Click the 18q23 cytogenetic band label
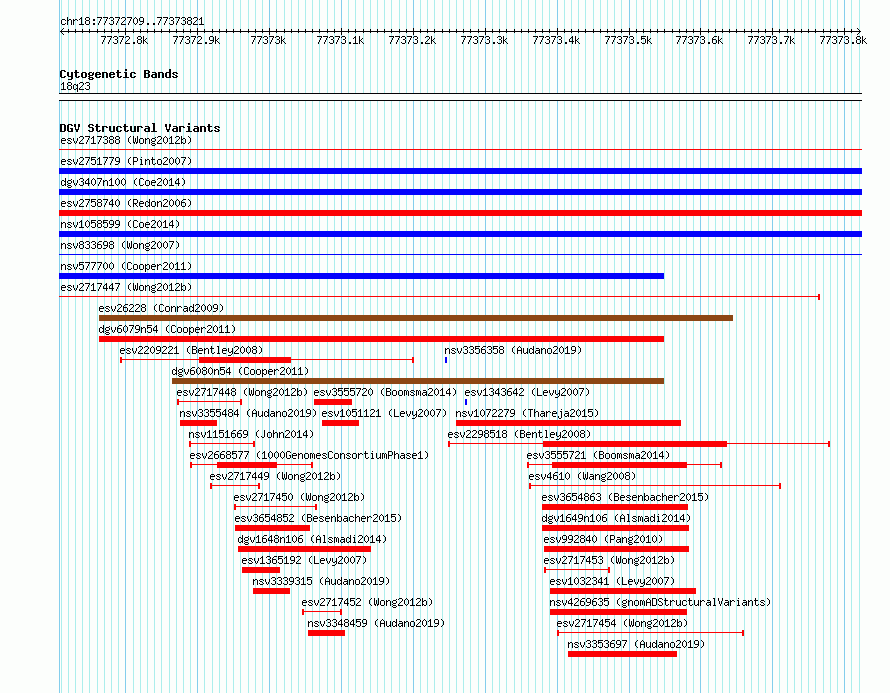 (75, 86)
